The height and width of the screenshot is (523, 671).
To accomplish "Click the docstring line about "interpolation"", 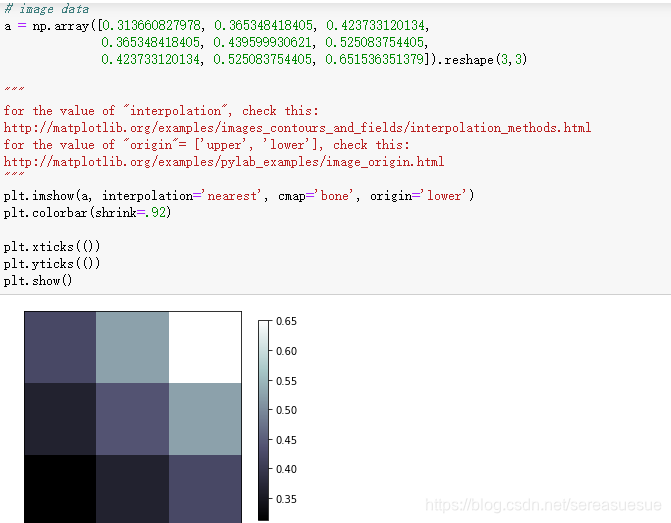I will 161,111.
